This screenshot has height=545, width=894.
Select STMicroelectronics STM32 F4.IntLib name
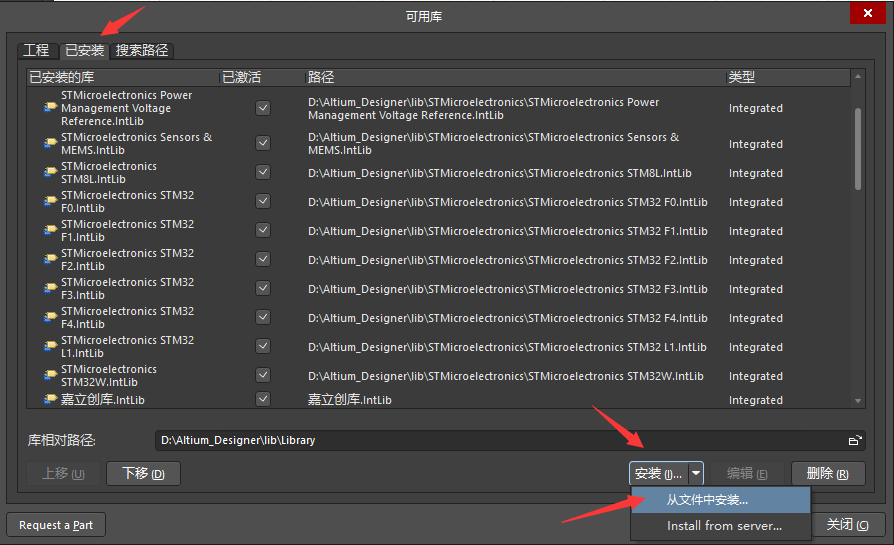click(128, 318)
